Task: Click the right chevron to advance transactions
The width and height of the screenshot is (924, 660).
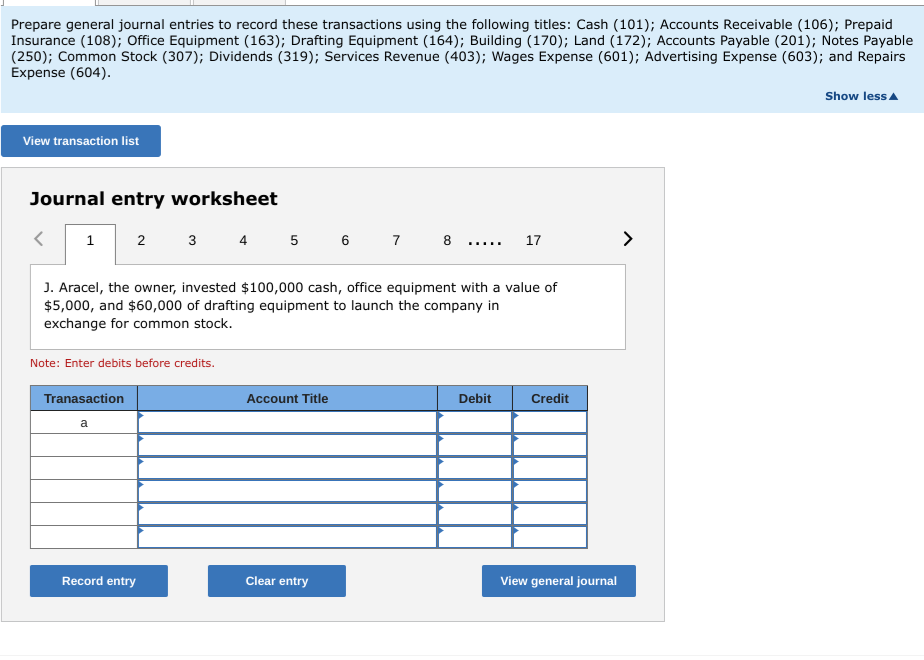Action: 627,239
